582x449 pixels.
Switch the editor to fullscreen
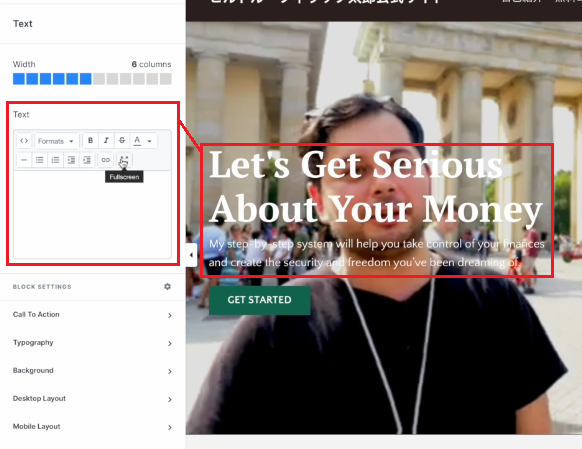pyautogui.click(x=124, y=160)
